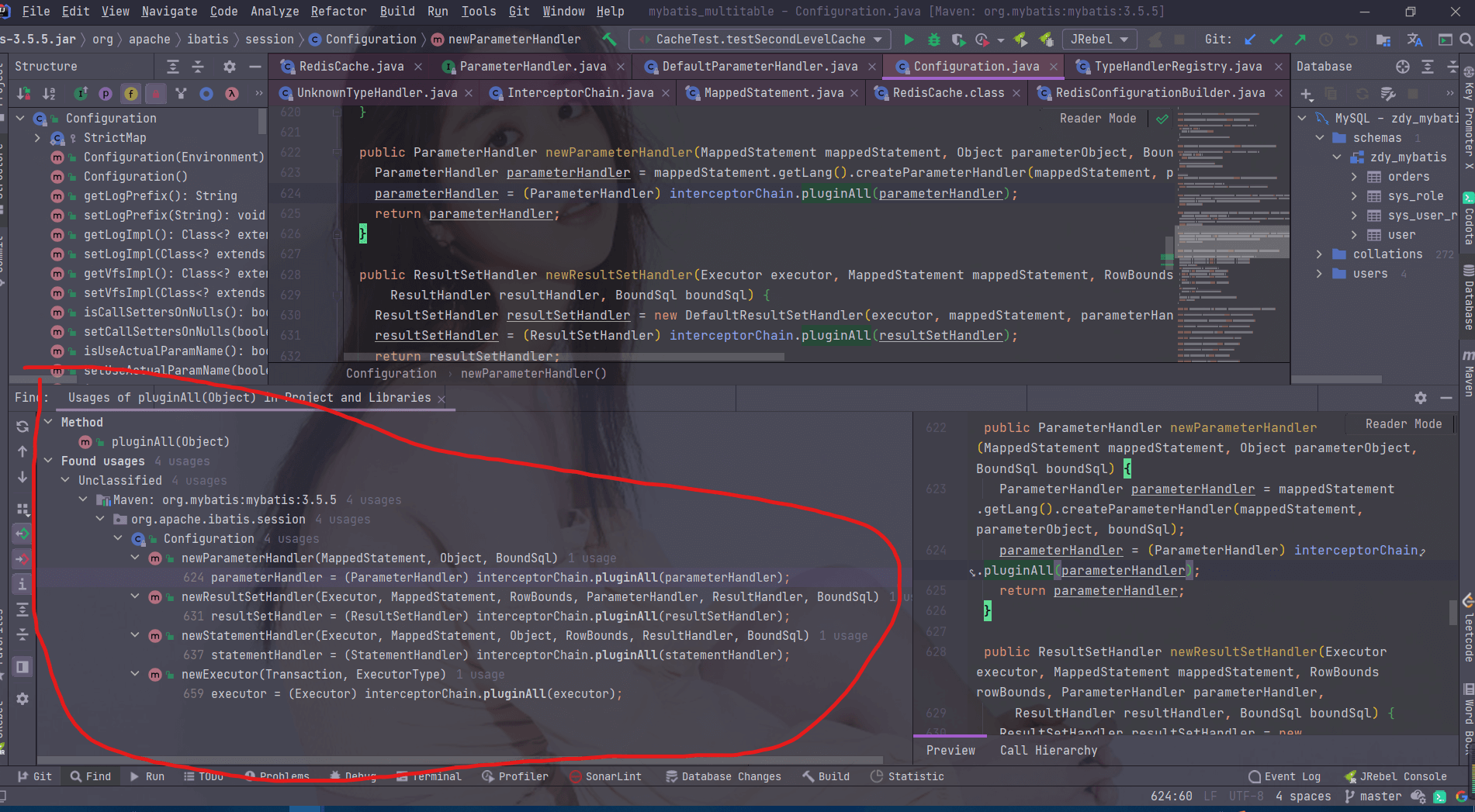1475x812 pixels.
Task: Collapse Maven org.mybatis usages node
Action: point(83,499)
